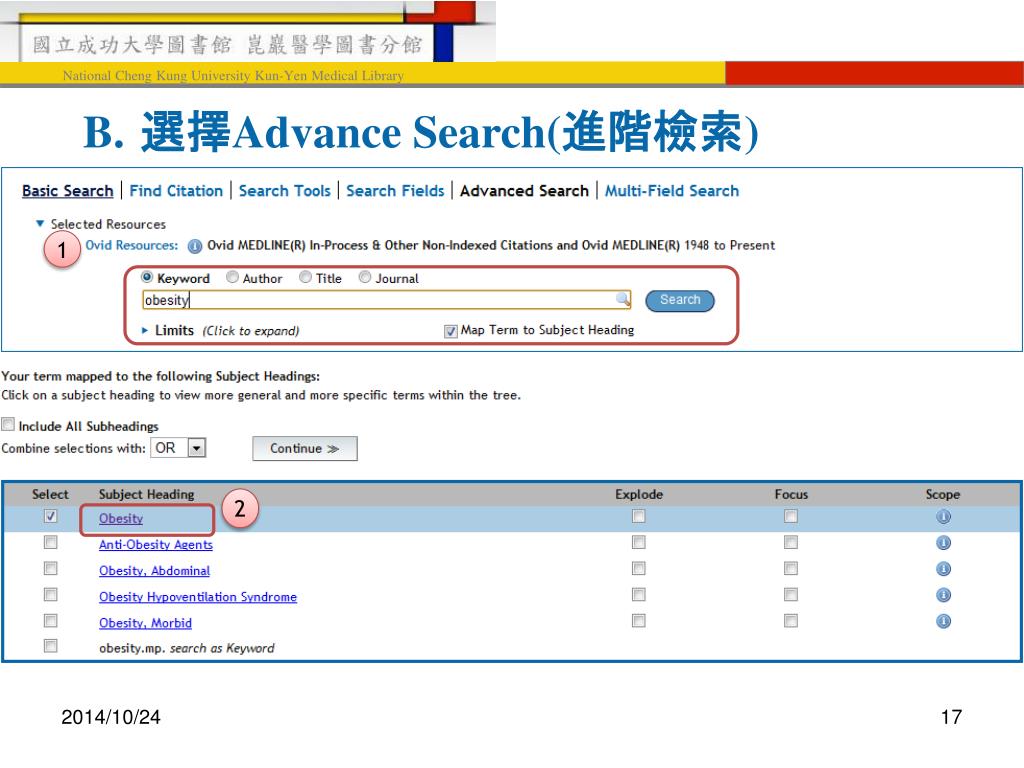Viewport: 1024px width, 768px height.
Task: Open scope info for Obesity Hypoventilation Syndrome
Action: [943, 595]
